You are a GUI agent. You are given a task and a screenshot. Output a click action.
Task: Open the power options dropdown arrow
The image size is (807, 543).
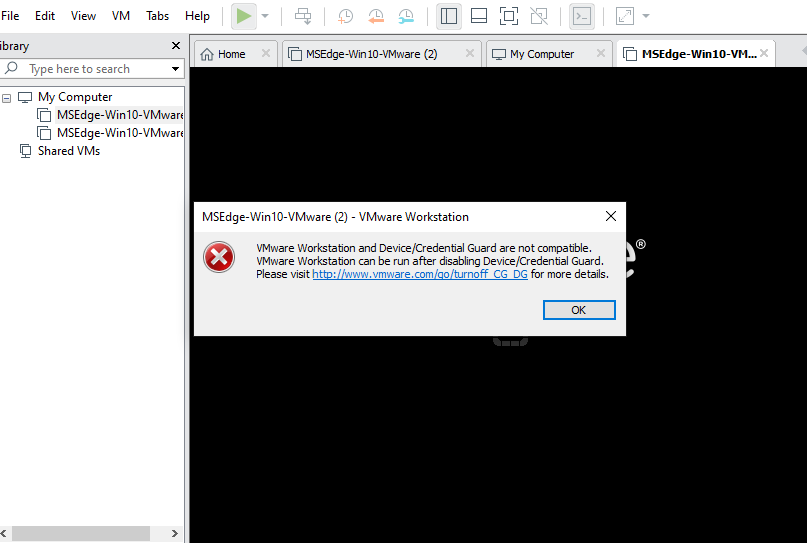(265, 16)
